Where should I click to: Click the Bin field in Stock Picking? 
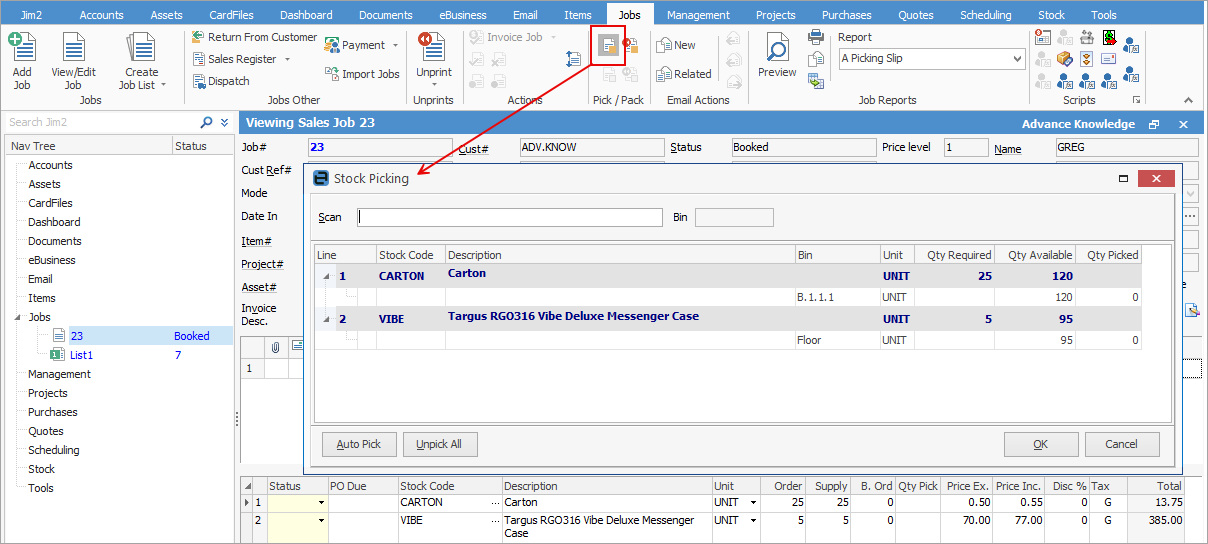pos(734,217)
